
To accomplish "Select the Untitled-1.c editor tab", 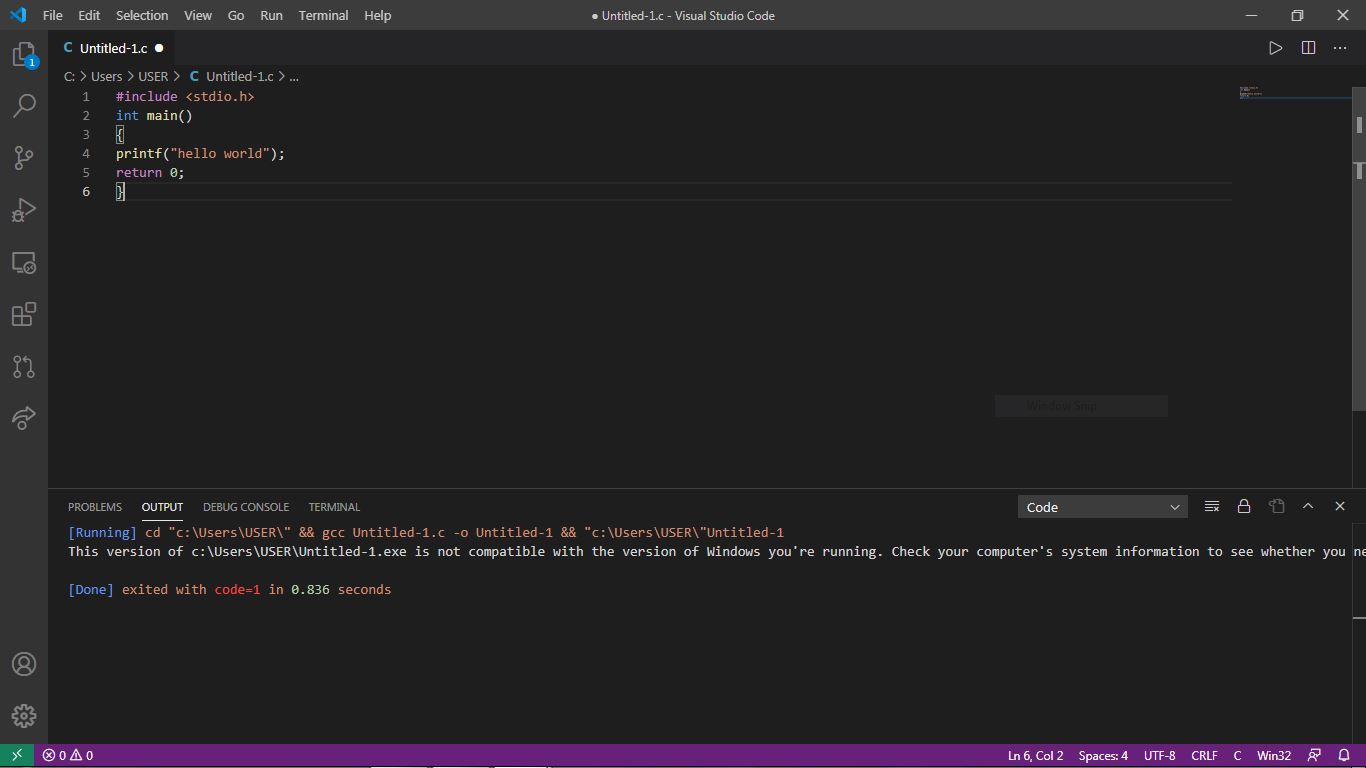I will (112, 48).
